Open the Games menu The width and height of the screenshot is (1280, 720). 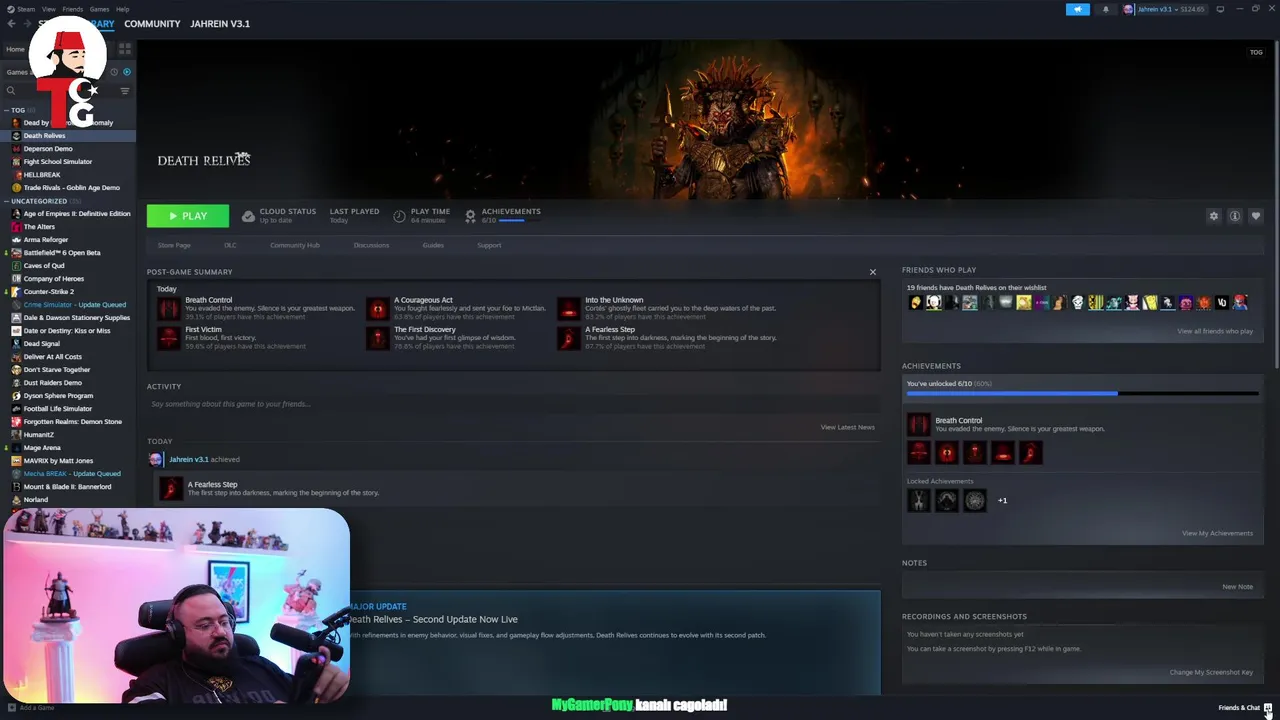coord(100,9)
